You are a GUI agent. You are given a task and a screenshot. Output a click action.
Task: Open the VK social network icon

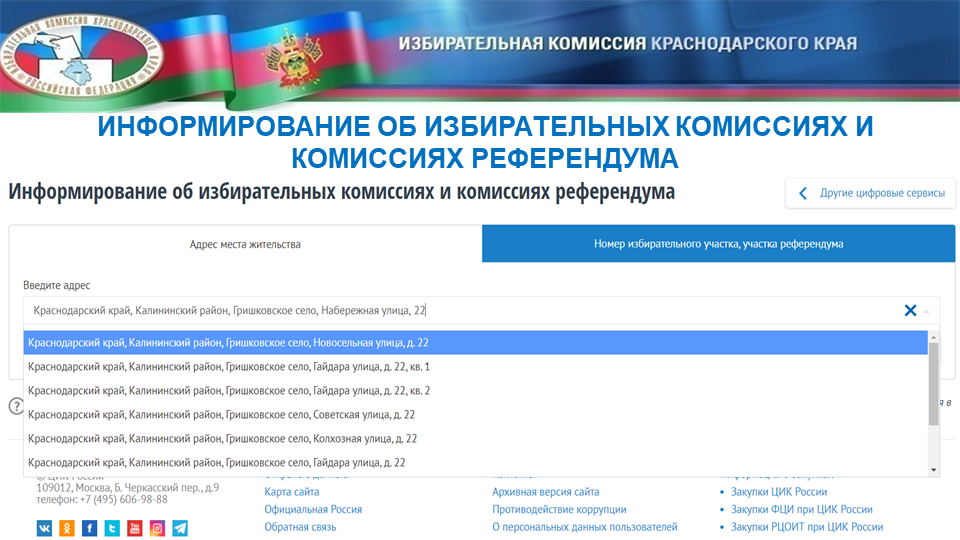pos(45,528)
